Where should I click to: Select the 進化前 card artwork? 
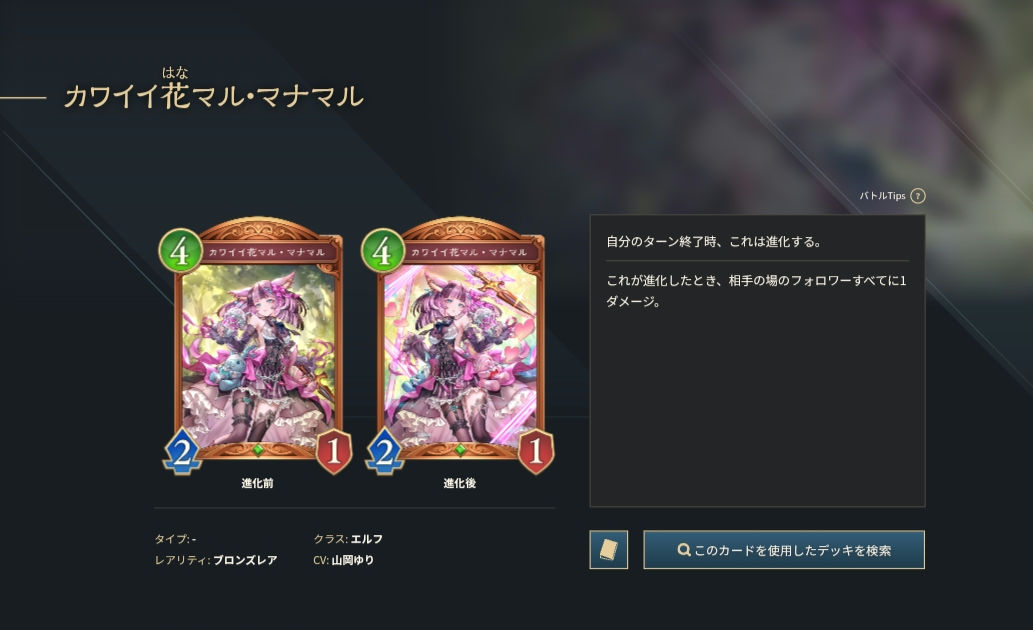[258, 346]
